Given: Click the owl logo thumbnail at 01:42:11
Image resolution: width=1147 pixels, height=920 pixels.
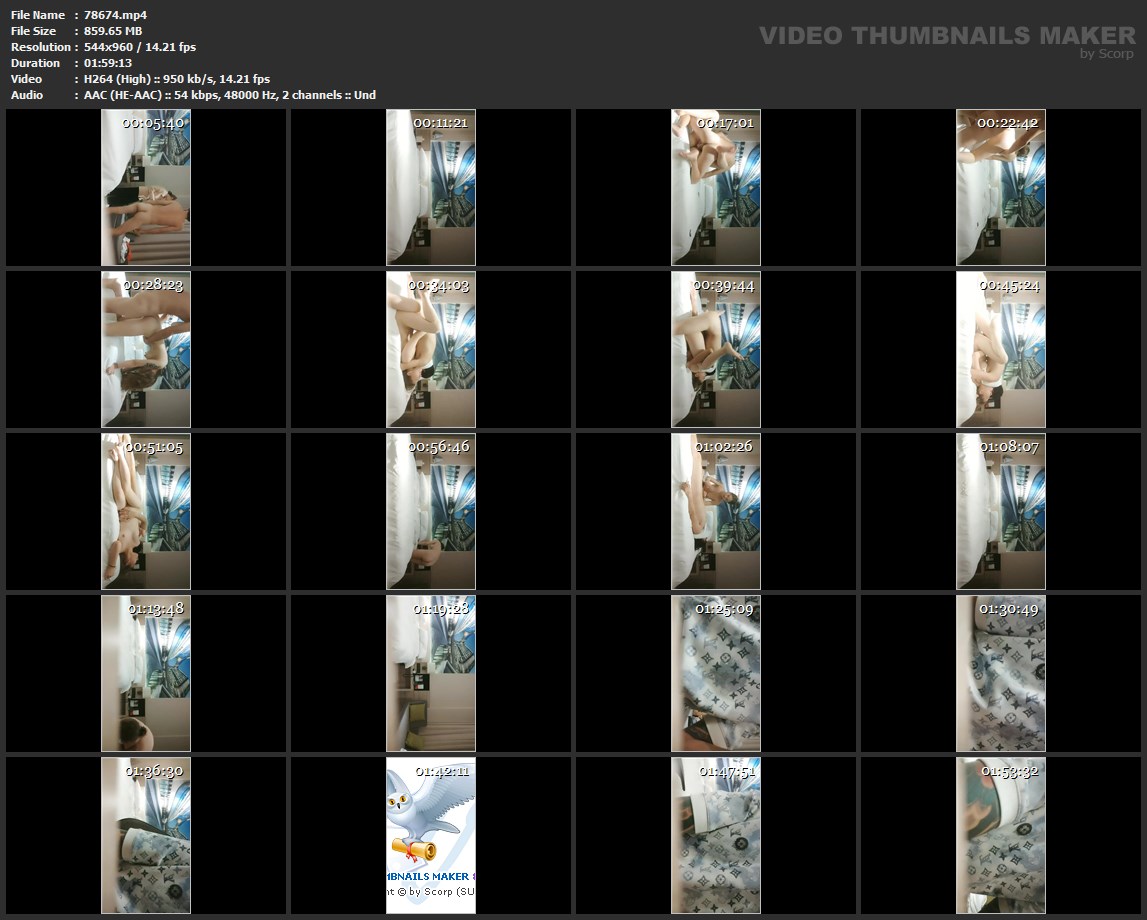Looking at the screenshot, I should pos(431,835).
